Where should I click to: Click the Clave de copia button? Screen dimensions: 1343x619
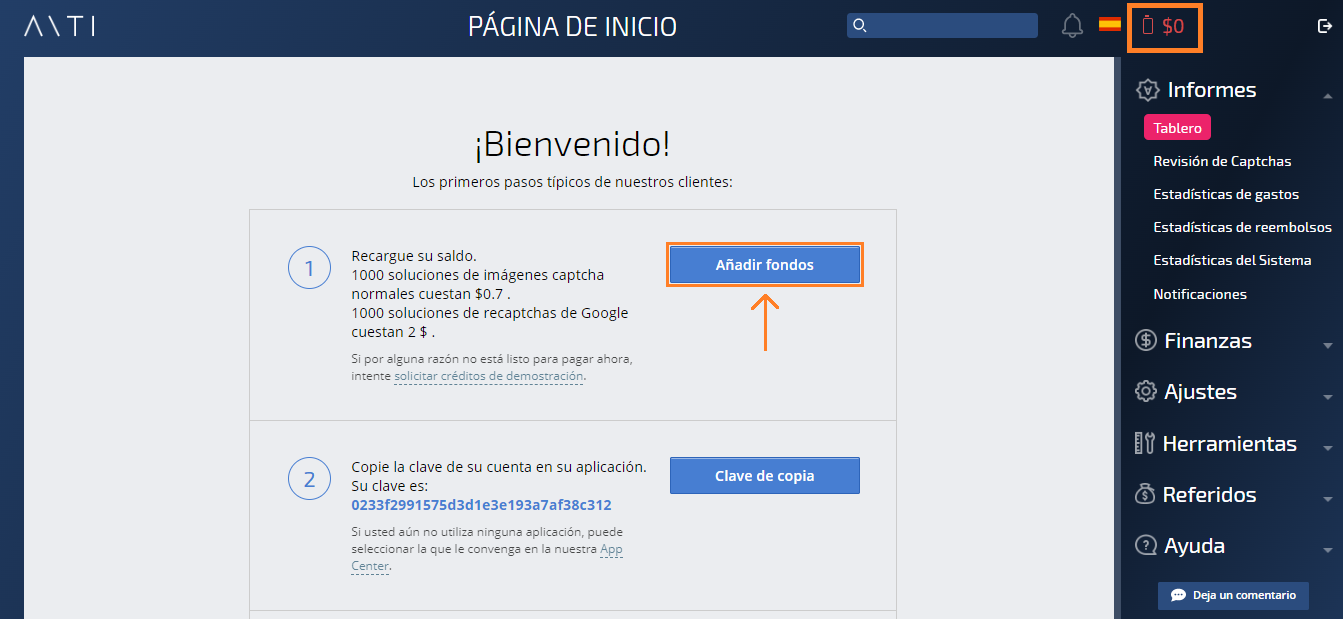(x=765, y=476)
